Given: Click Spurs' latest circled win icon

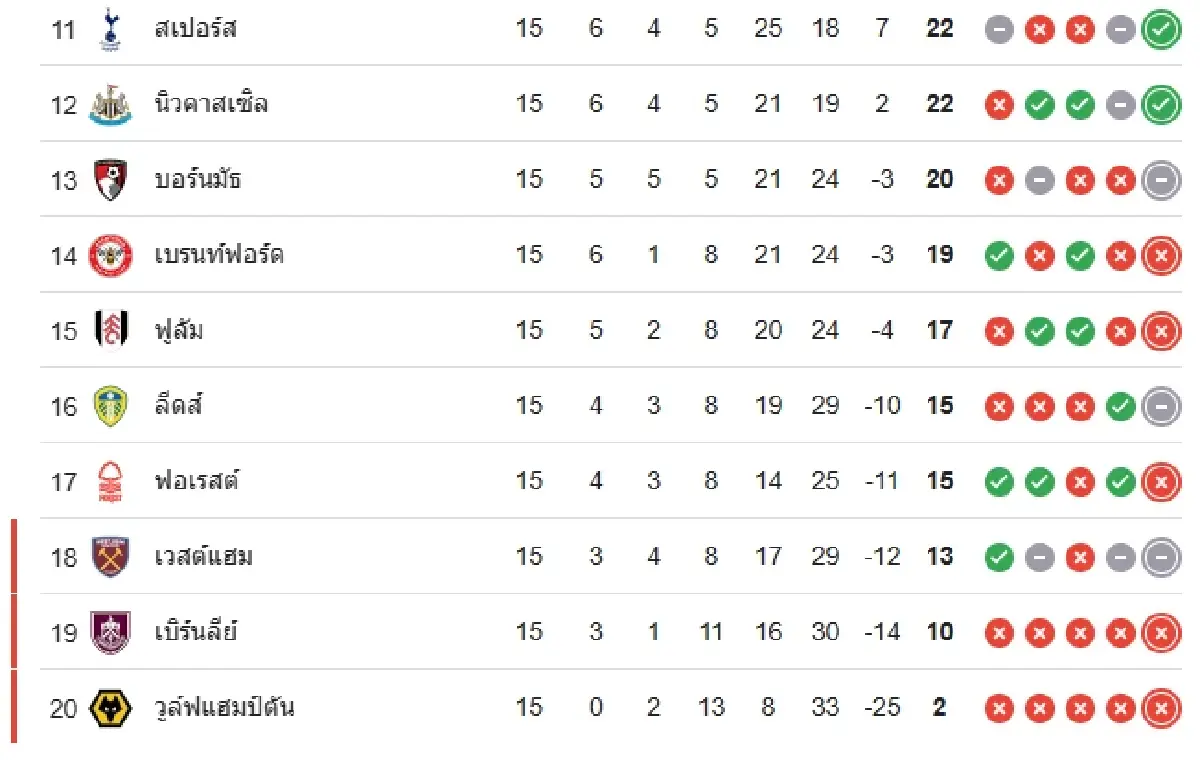Looking at the screenshot, I should click(x=1161, y=29).
